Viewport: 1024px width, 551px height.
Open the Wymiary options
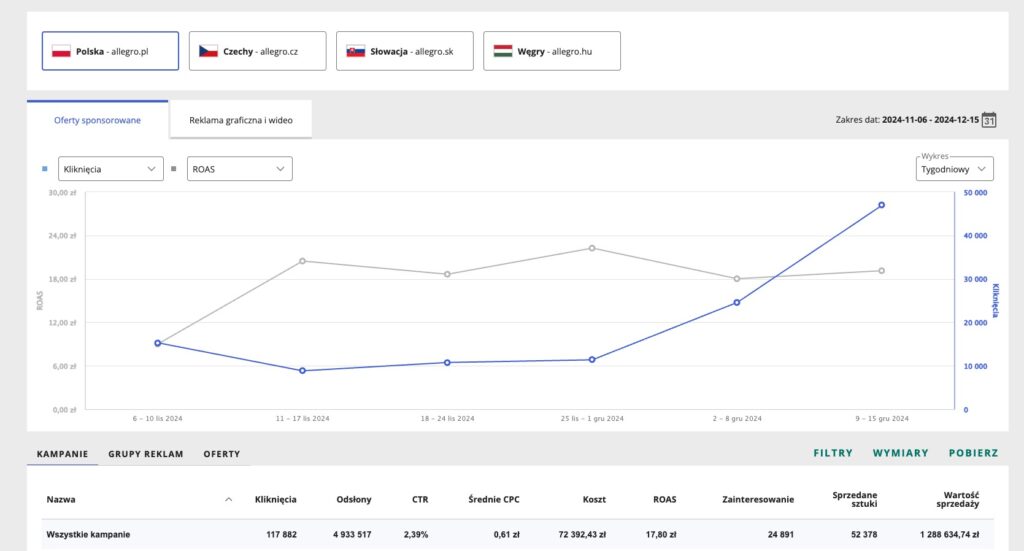(x=900, y=453)
